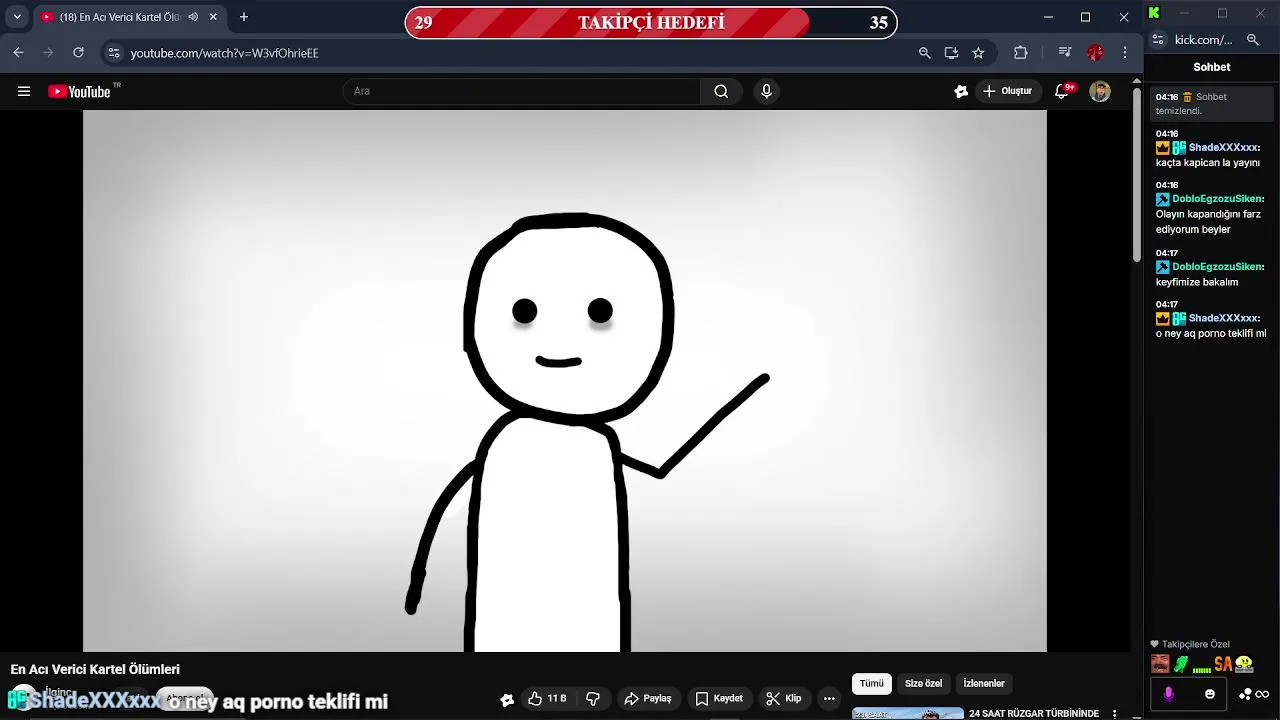The image size is (1280, 720).
Task: Open options for 24 Saat Rüzgar video
Action: 1115,714
